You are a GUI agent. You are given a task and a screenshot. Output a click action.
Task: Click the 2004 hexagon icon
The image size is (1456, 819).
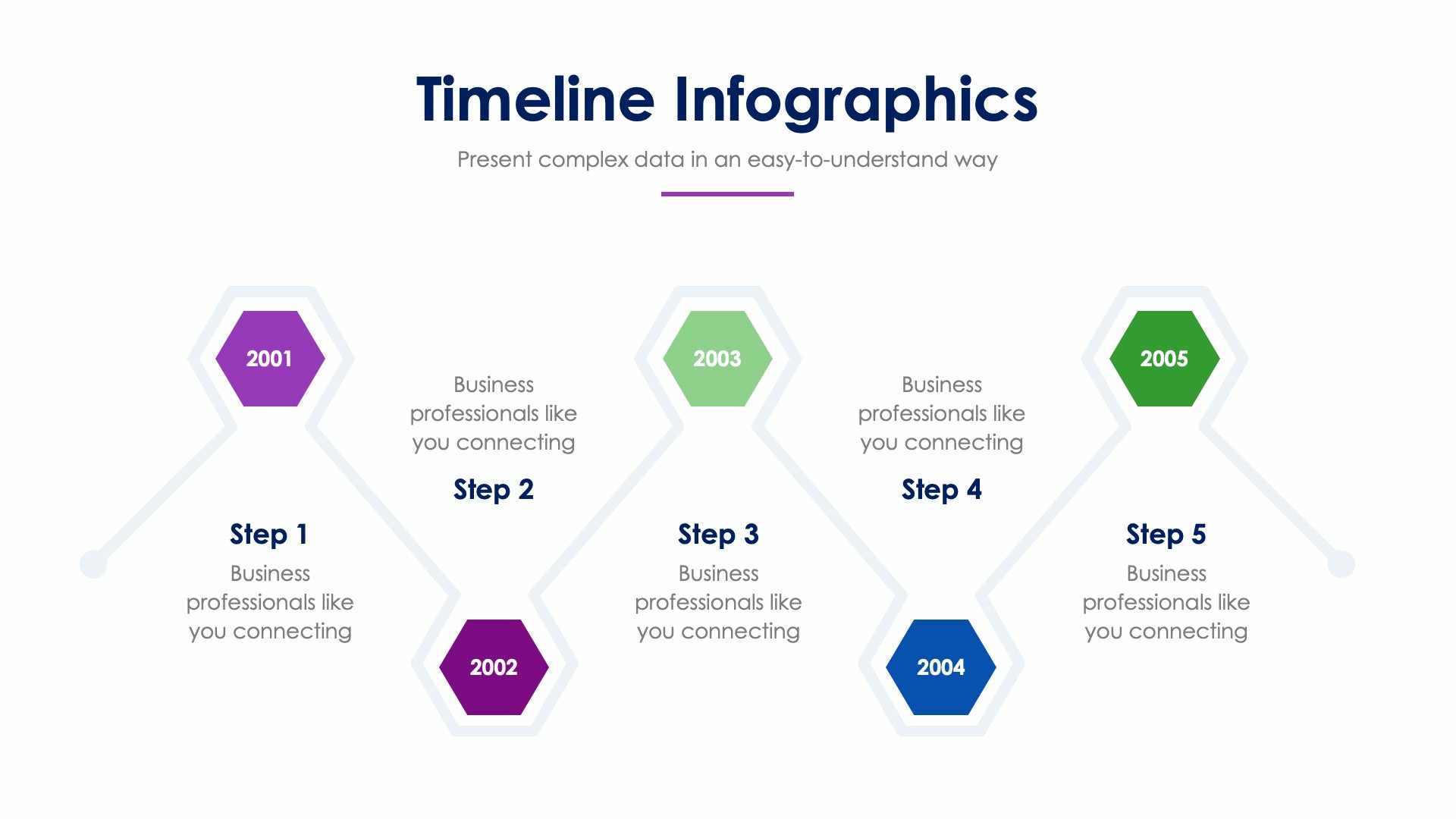pos(940,668)
